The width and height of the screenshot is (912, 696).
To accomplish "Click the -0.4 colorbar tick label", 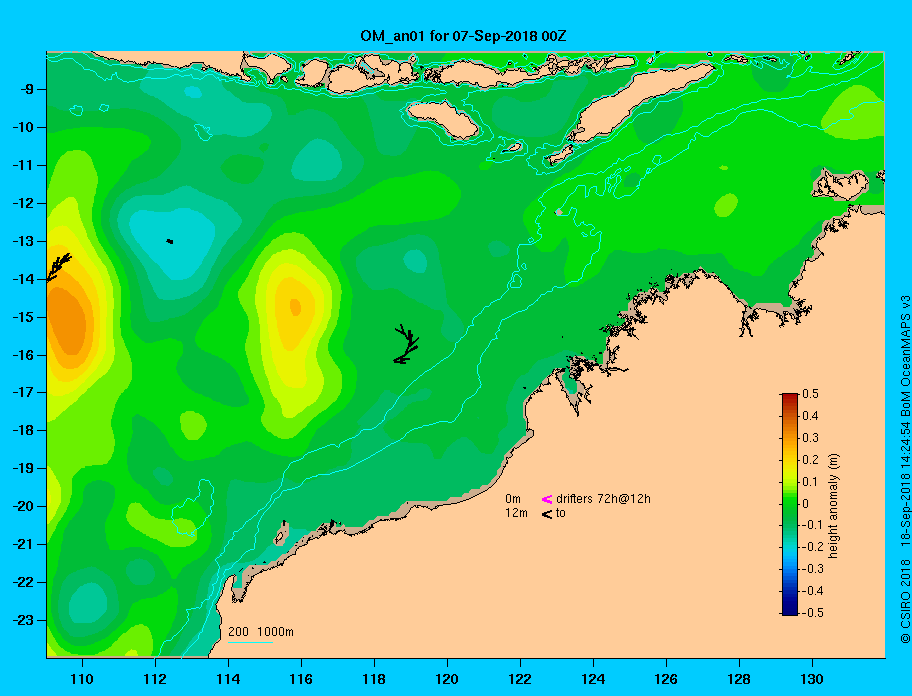I will click(x=813, y=591).
